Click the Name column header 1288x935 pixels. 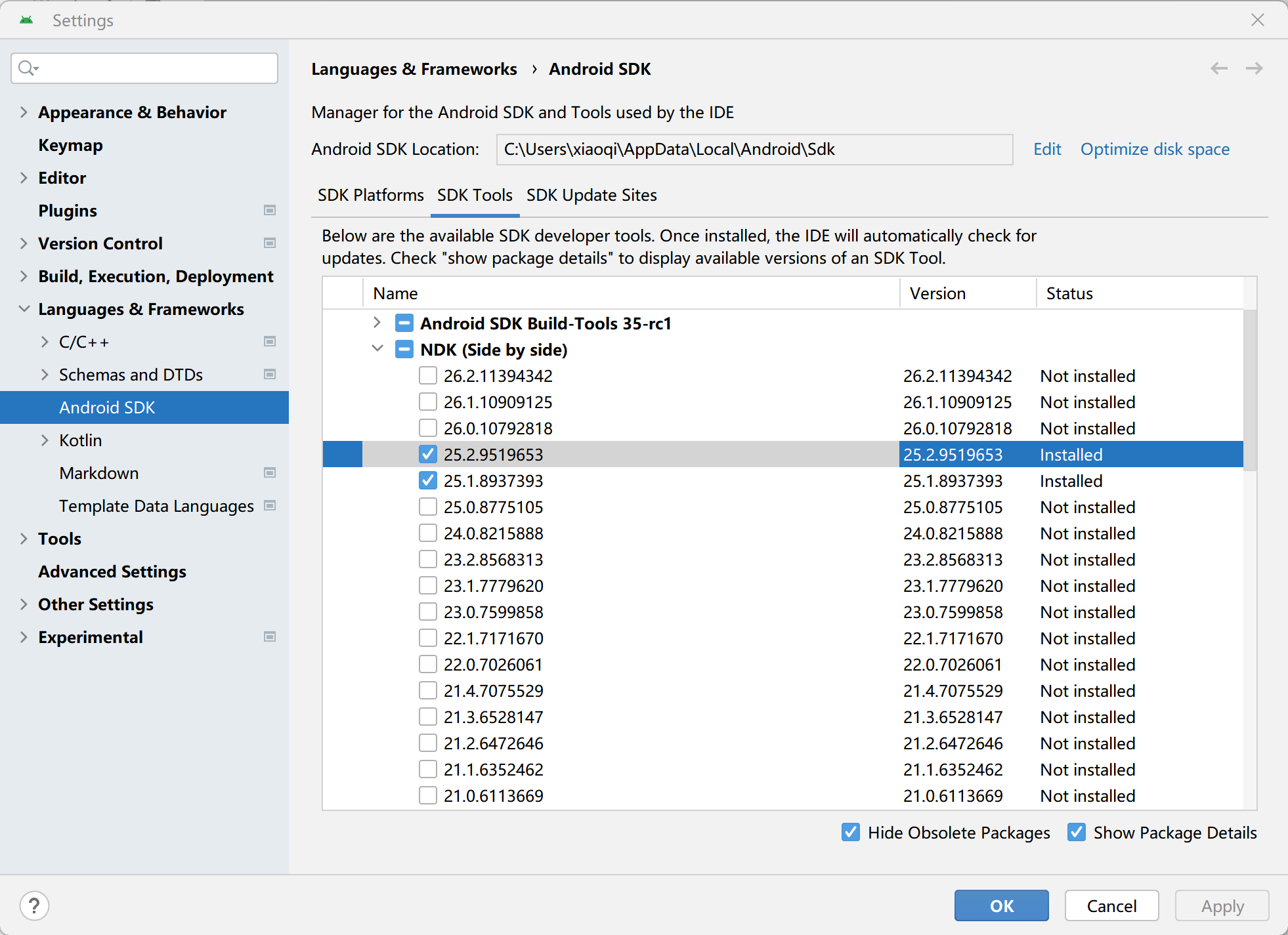click(630, 293)
